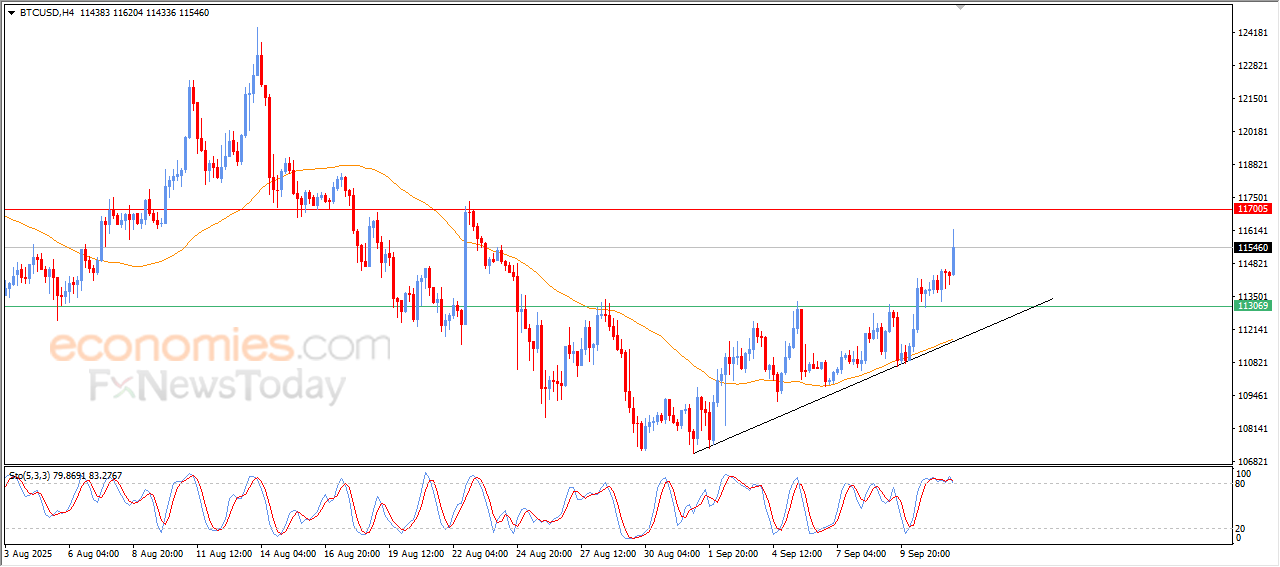Select the Sto(5,3,3) 79.8691 83.2767 indicator label

tap(66, 474)
